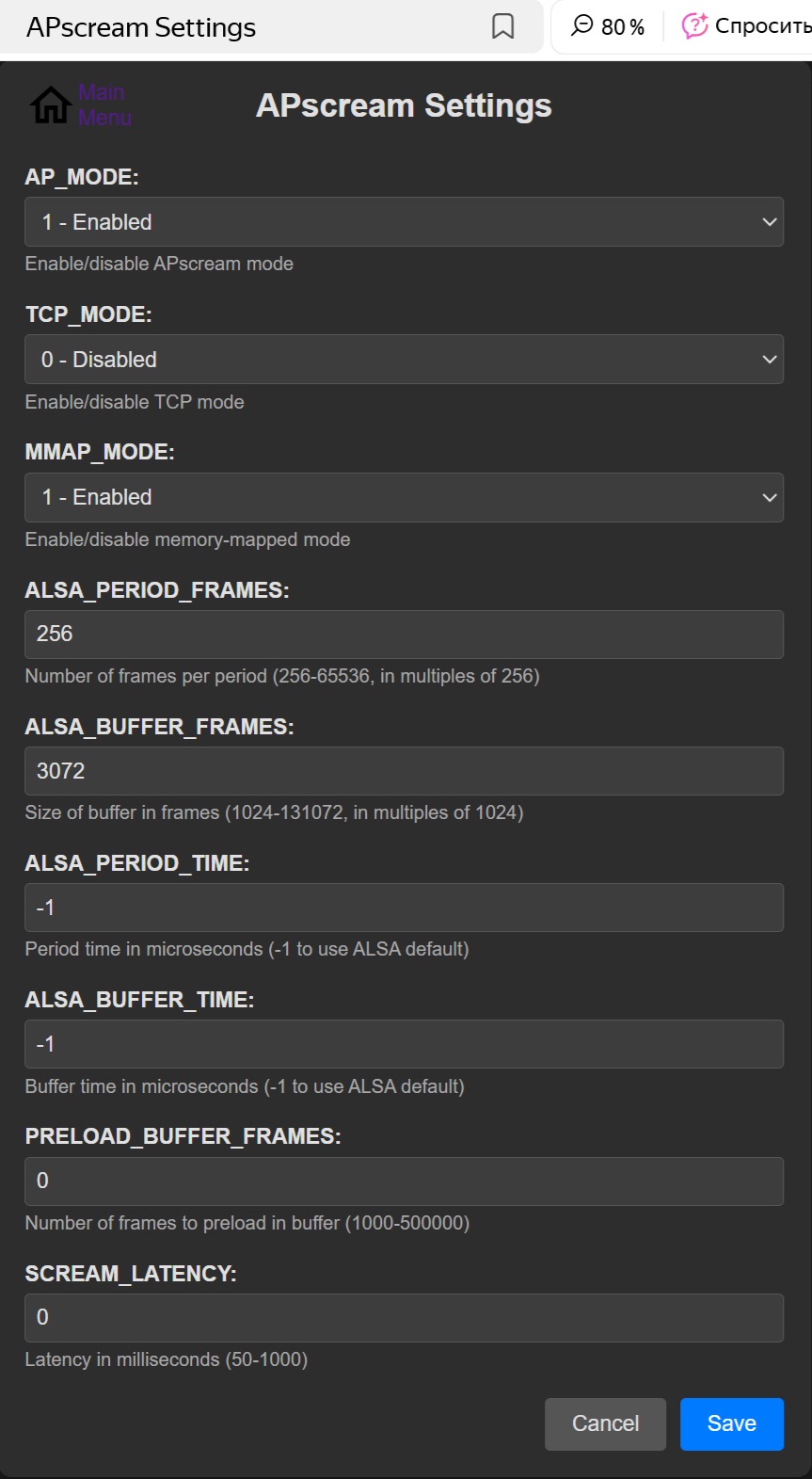
Task: Click the home icon for Main Menu
Action: [50, 104]
